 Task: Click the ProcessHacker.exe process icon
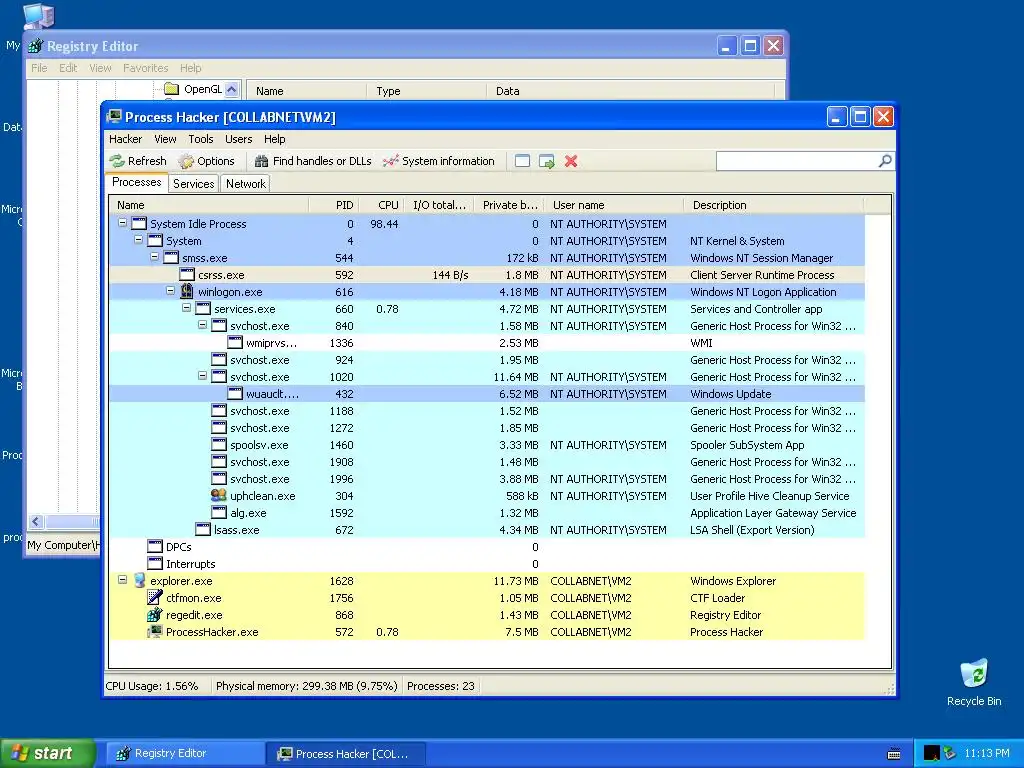click(155, 632)
